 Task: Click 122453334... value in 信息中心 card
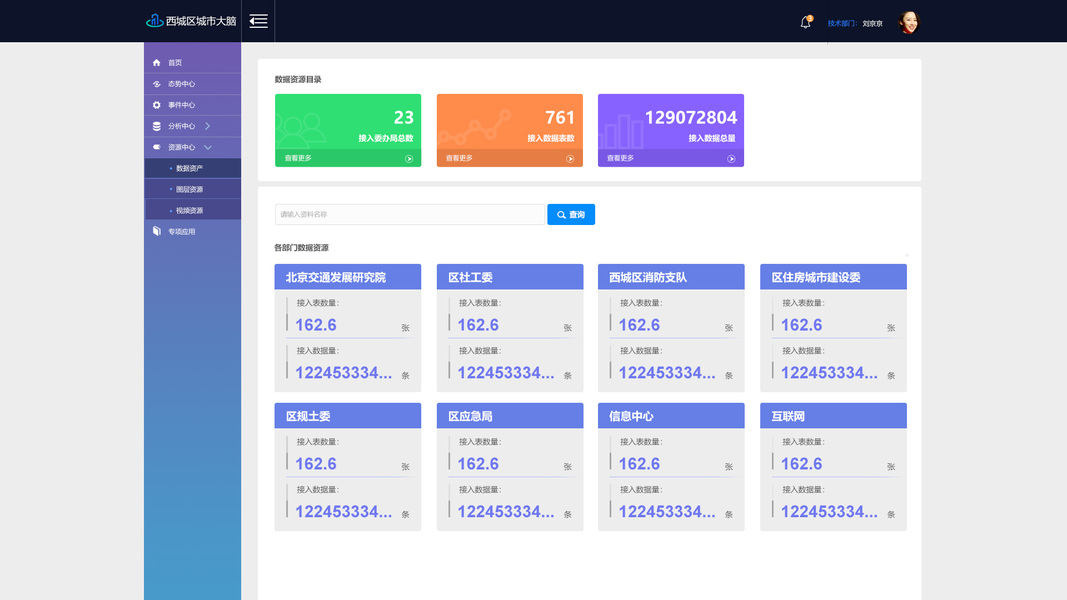click(667, 512)
